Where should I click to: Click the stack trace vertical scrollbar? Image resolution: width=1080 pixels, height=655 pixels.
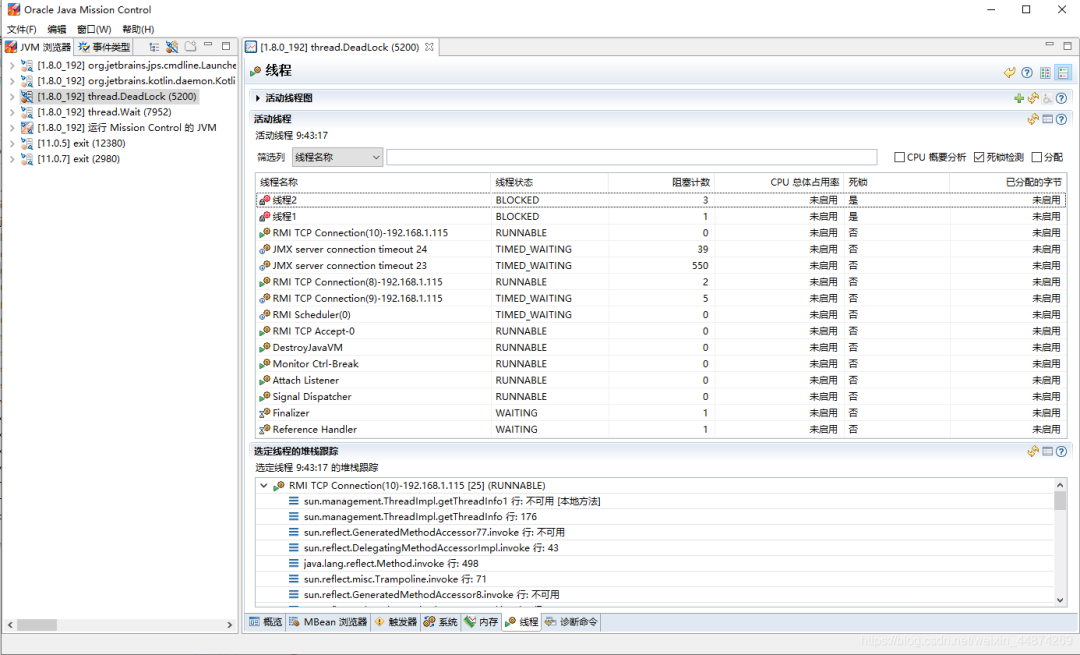coord(1060,542)
